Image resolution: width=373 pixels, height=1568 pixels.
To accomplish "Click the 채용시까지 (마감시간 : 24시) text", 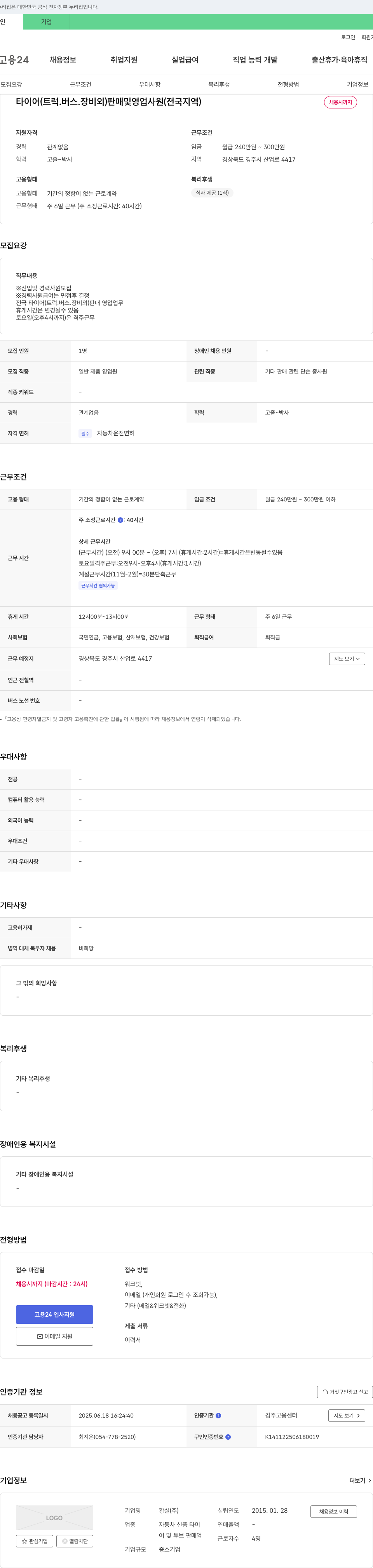I will 52,1284.
